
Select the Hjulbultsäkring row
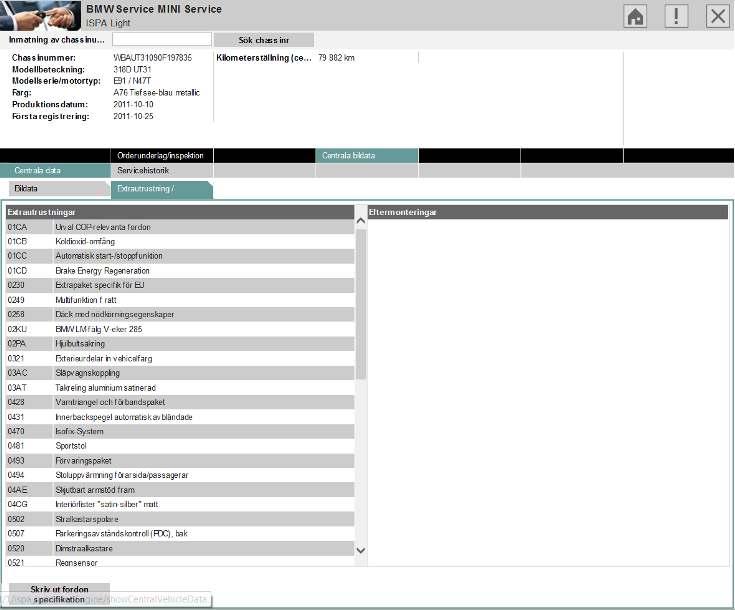[x=180, y=344]
